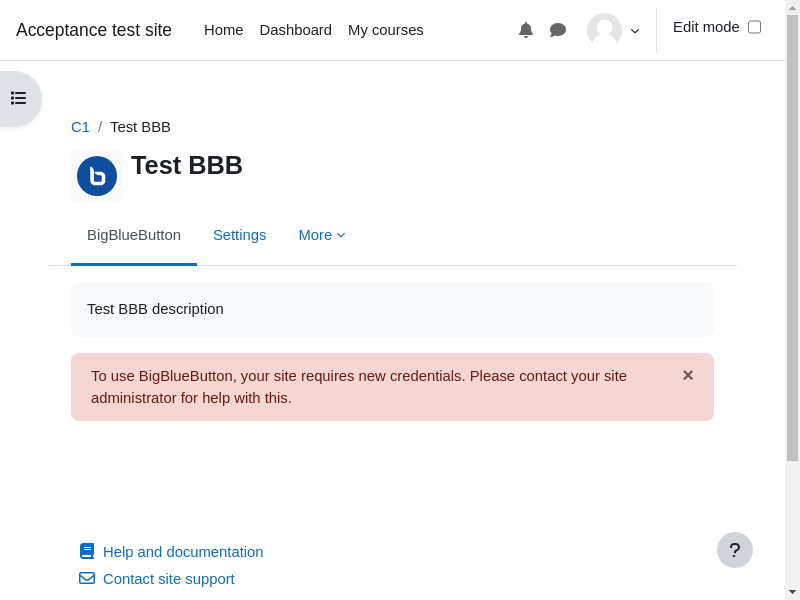Click the Edit mode label text

pos(706,27)
